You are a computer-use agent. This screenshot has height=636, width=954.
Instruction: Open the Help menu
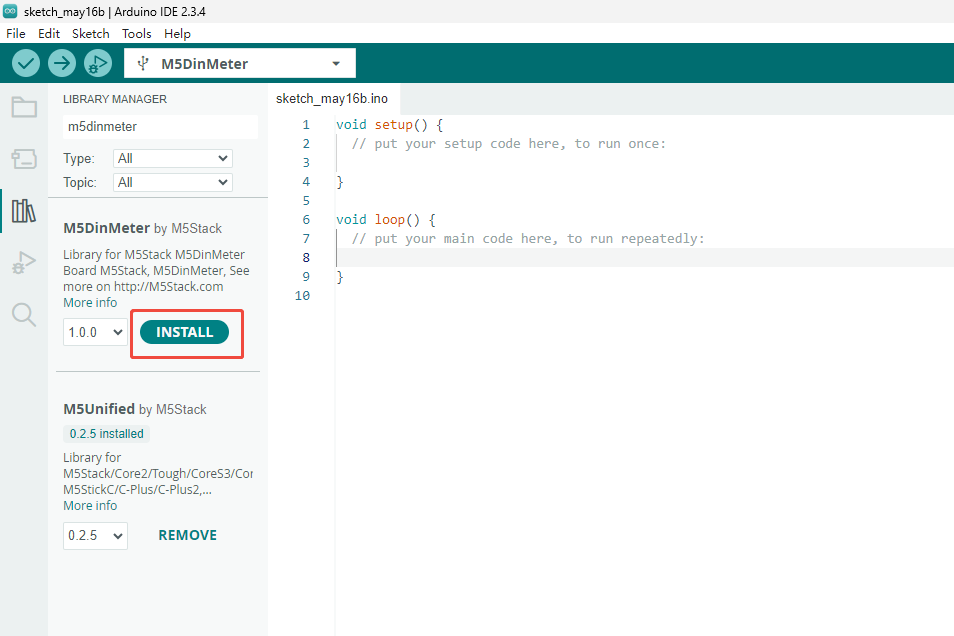(177, 33)
